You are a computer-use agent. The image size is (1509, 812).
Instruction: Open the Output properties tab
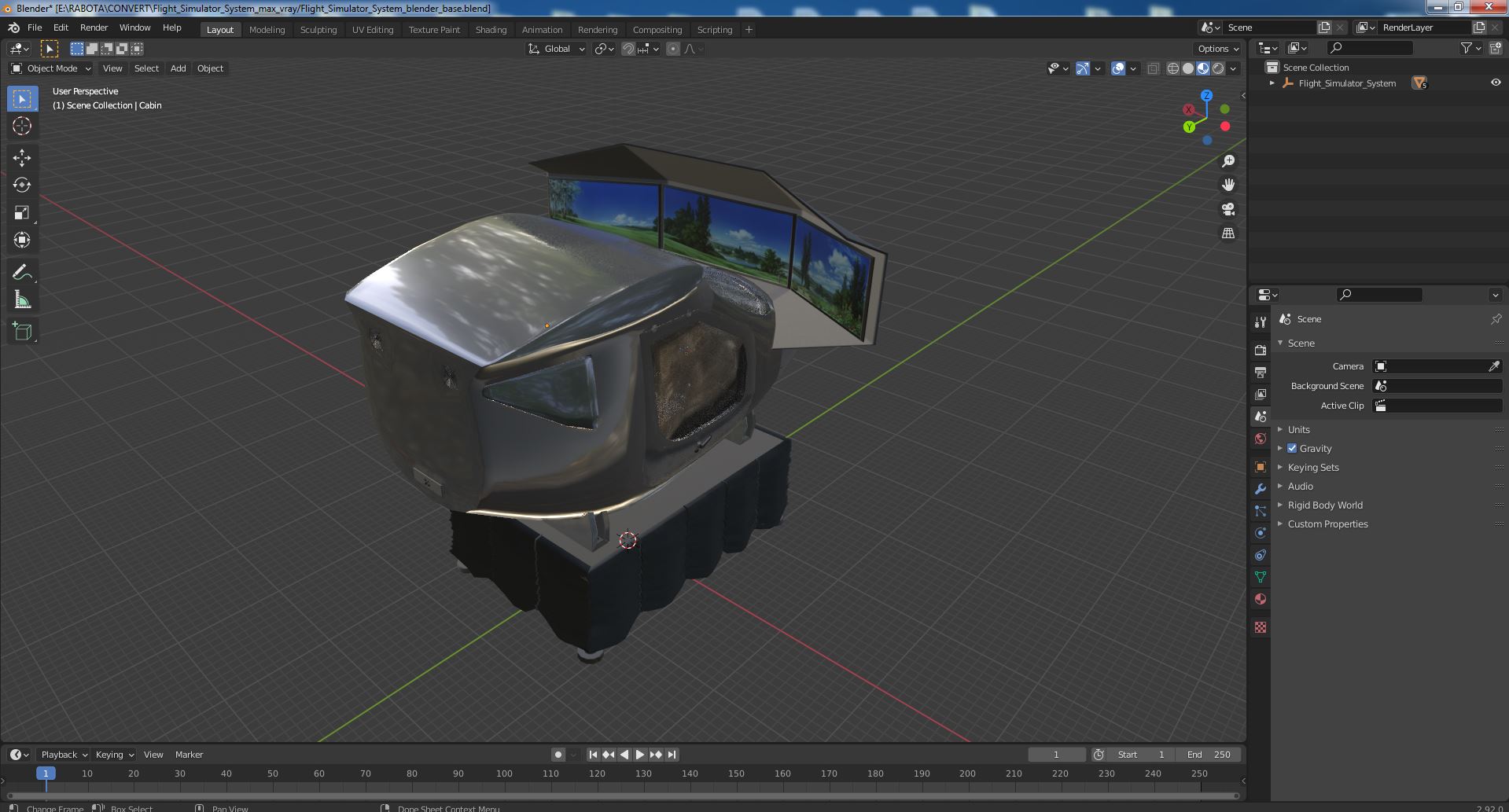point(1261,372)
